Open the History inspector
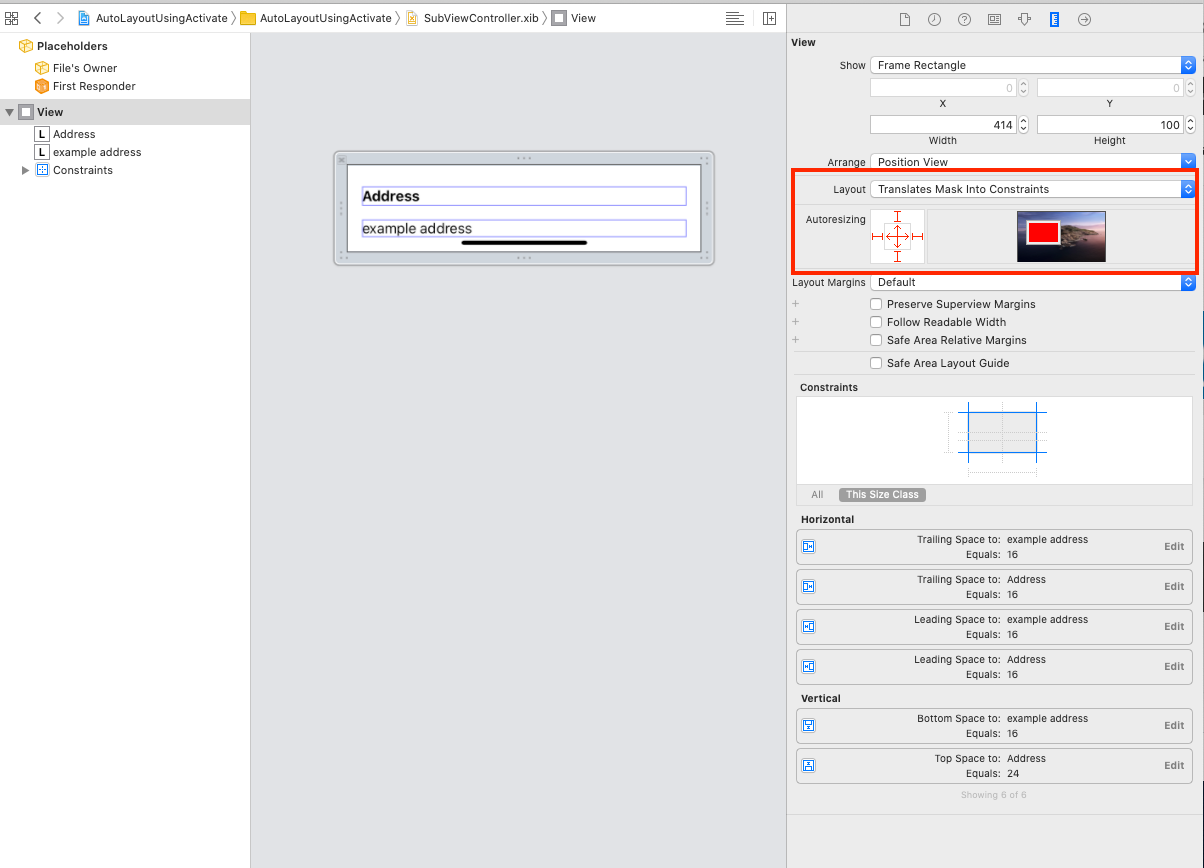Image resolution: width=1204 pixels, height=868 pixels. point(934,18)
